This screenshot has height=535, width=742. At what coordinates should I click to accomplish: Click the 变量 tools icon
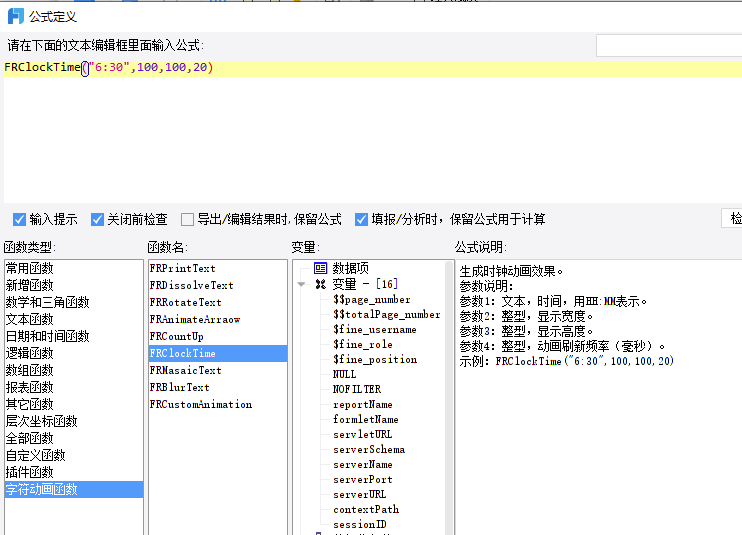pyautogui.click(x=320, y=284)
